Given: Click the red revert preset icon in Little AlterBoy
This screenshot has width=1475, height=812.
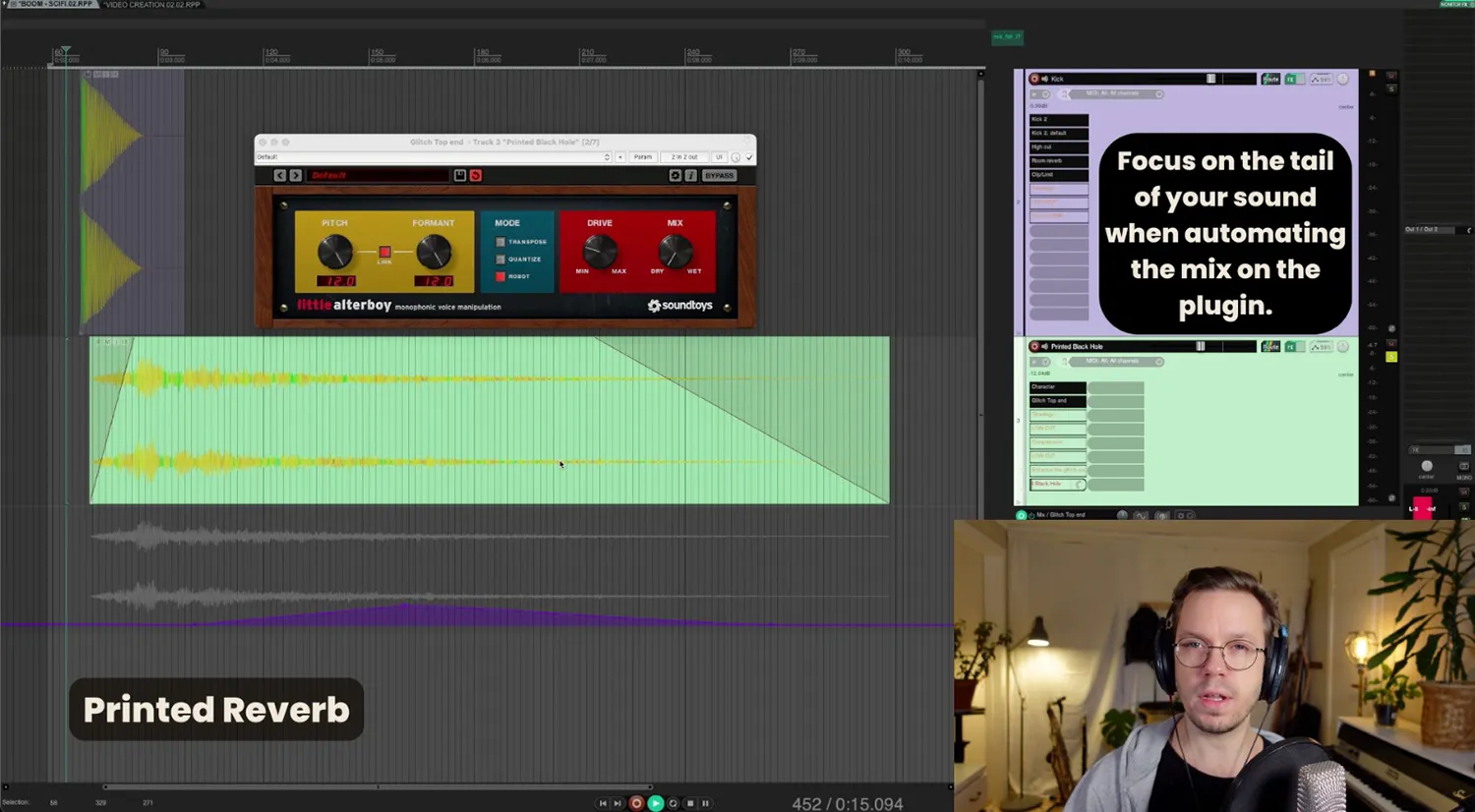Looking at the screenshot, I should (x=476, y=175).
